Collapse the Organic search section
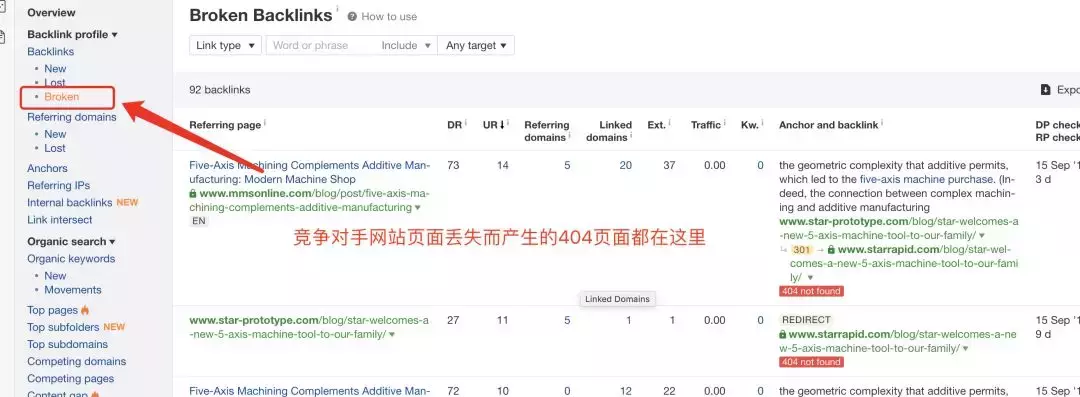 pyautogui.click(x=71, y=241)
